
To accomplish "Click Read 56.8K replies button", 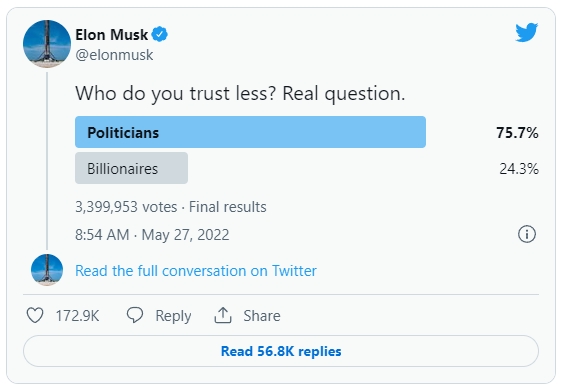I will 281,351.
